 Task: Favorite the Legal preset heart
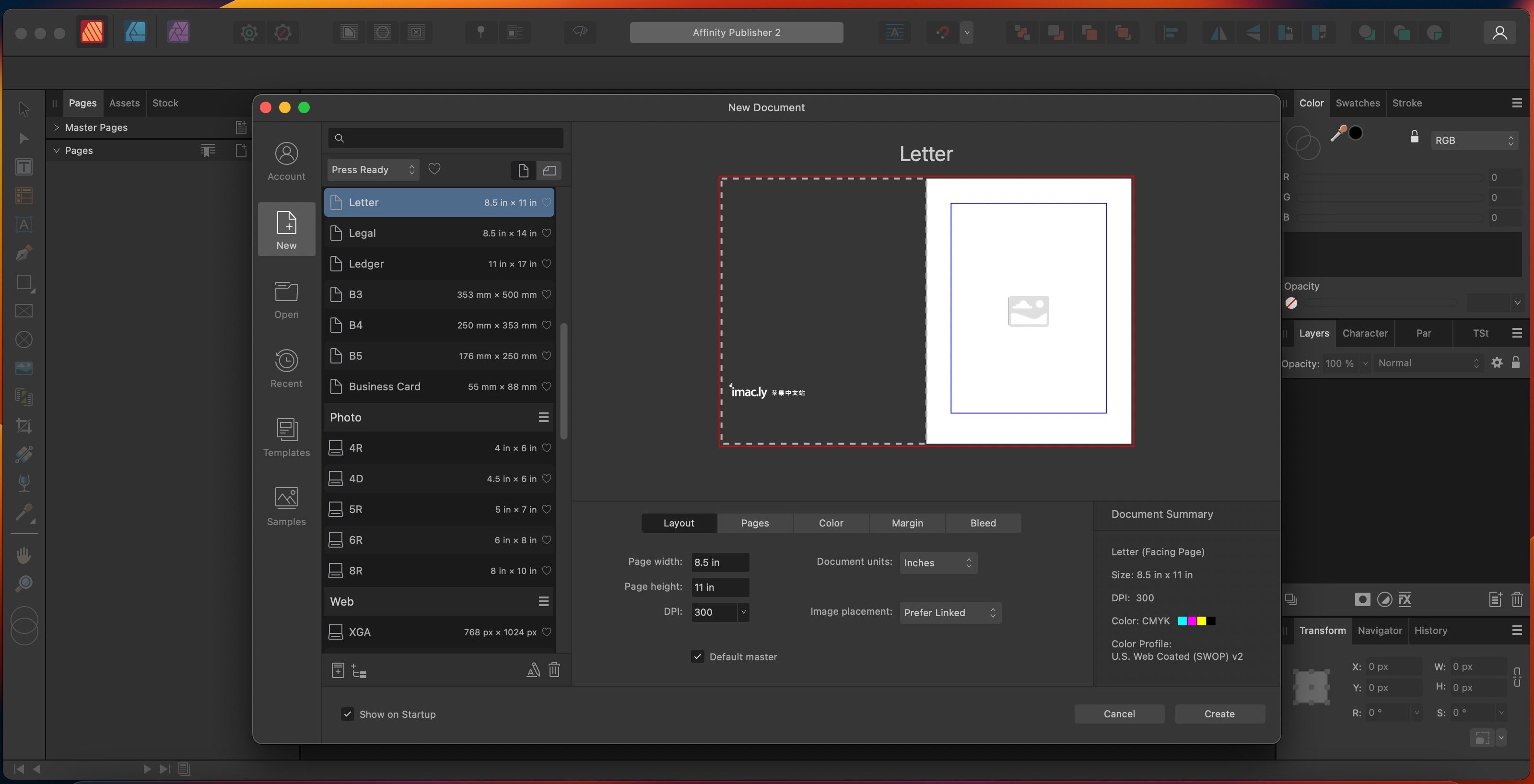tap(546, 233)
